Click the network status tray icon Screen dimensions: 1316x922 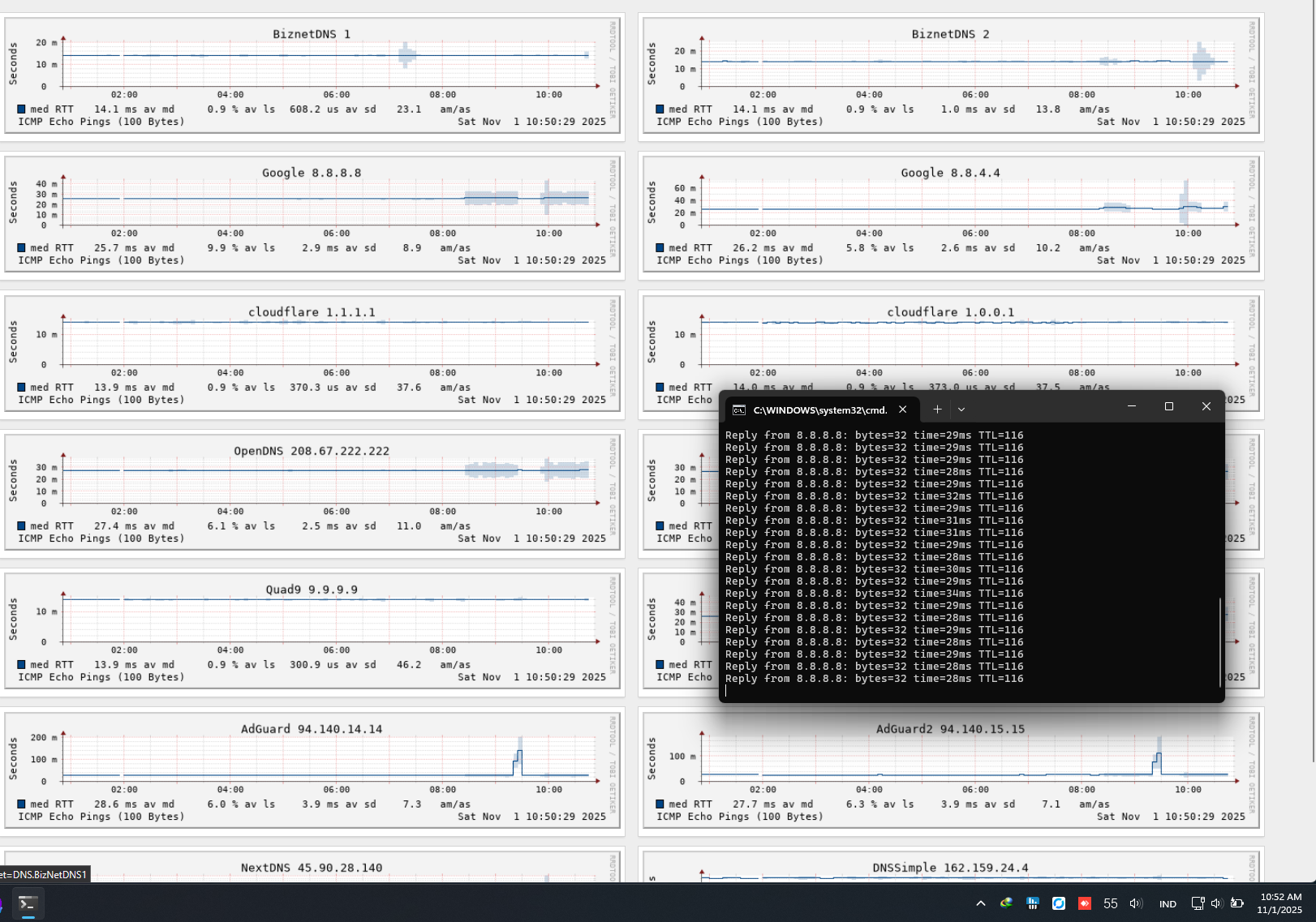pos(1198,903)
